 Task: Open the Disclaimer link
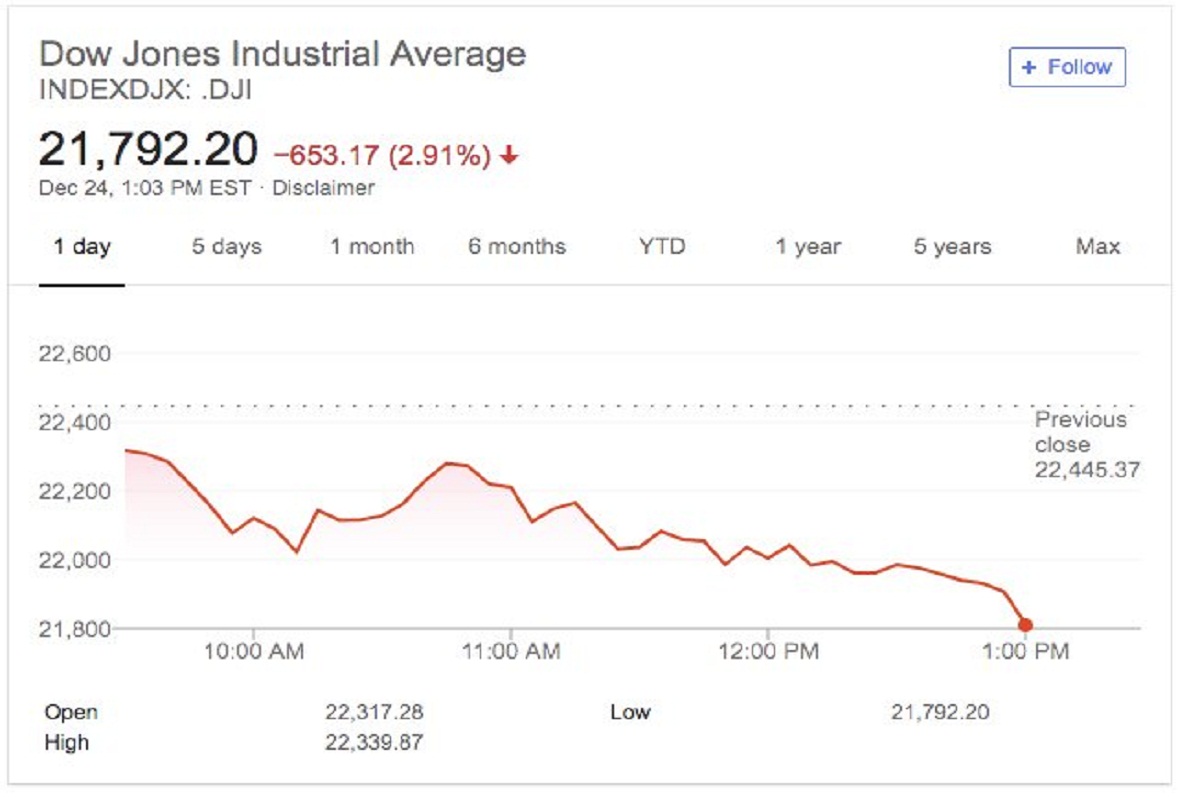[x=323, y=187]
